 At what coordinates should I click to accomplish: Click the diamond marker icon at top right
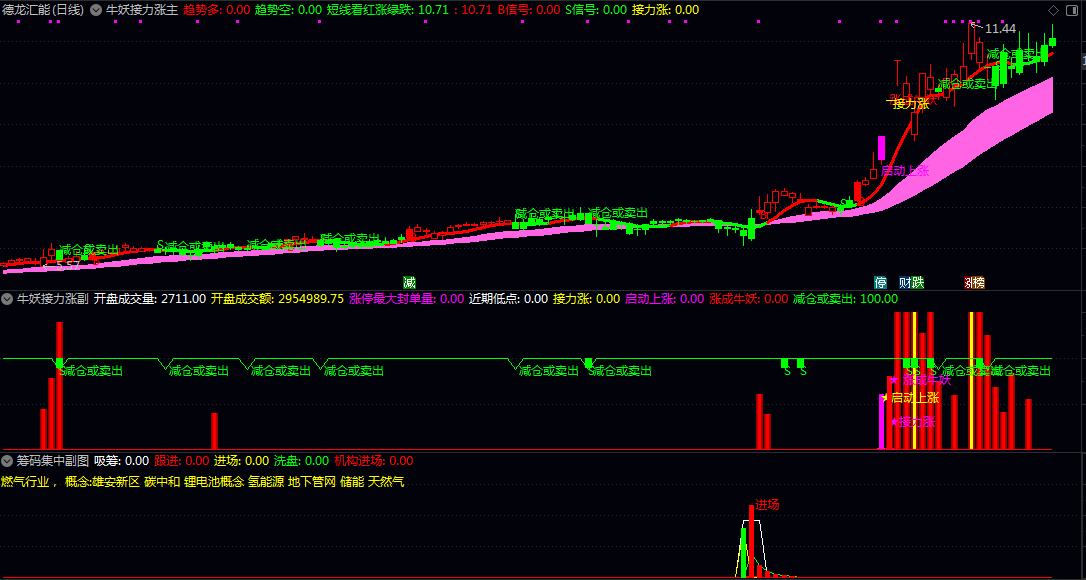click(1053, 10)
